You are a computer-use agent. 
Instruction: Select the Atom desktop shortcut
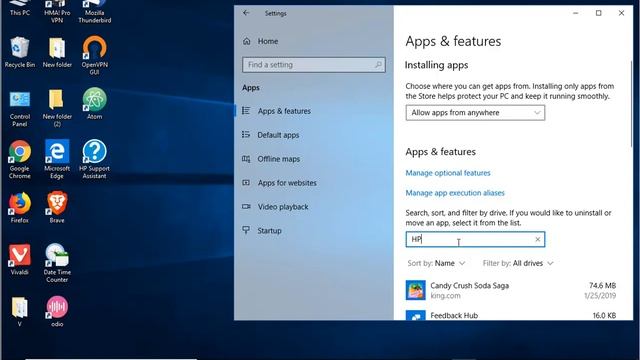(95, 103)
